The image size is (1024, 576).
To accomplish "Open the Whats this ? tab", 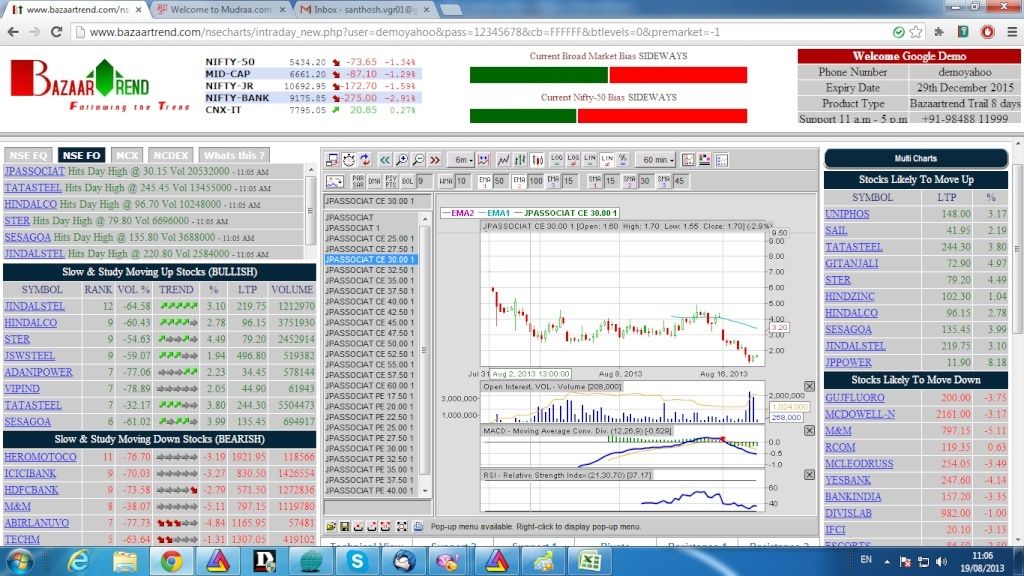I will [x=234, y=155].
